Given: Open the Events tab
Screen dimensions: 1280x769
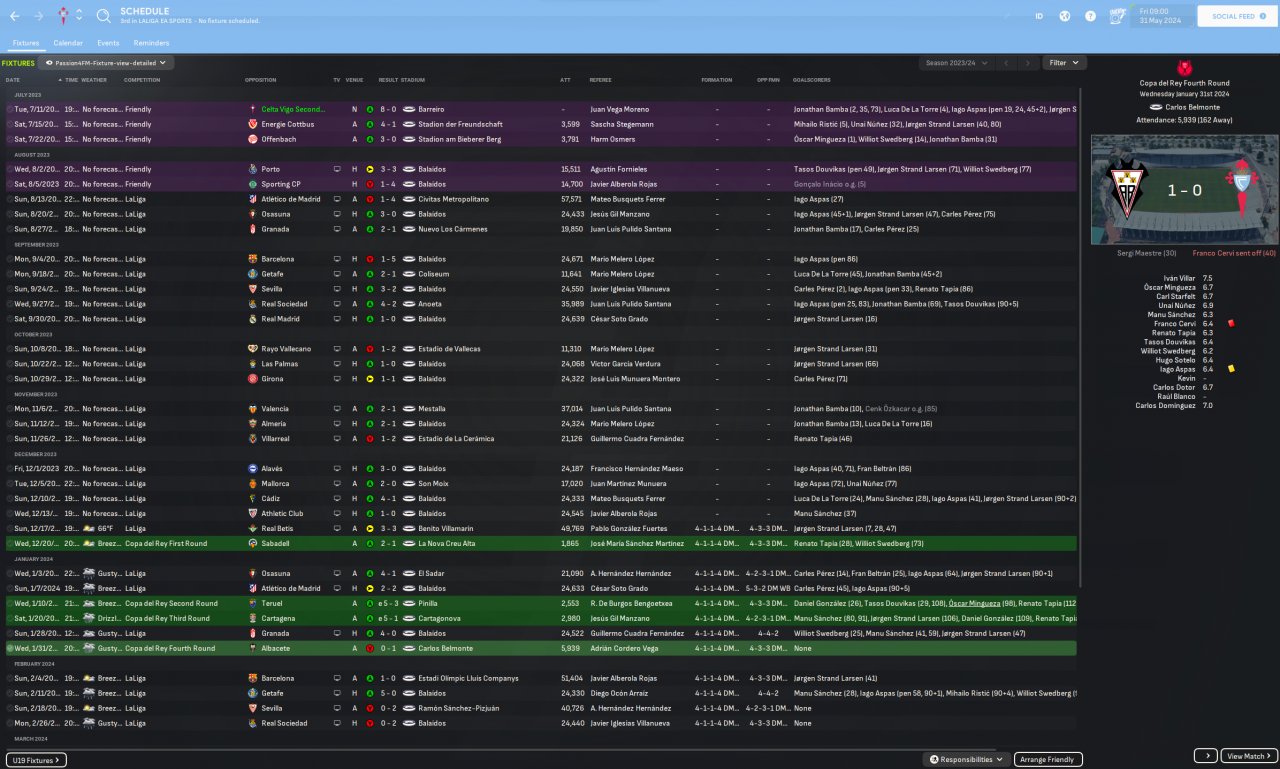Looking at the screenshot, I should [108, 43].
